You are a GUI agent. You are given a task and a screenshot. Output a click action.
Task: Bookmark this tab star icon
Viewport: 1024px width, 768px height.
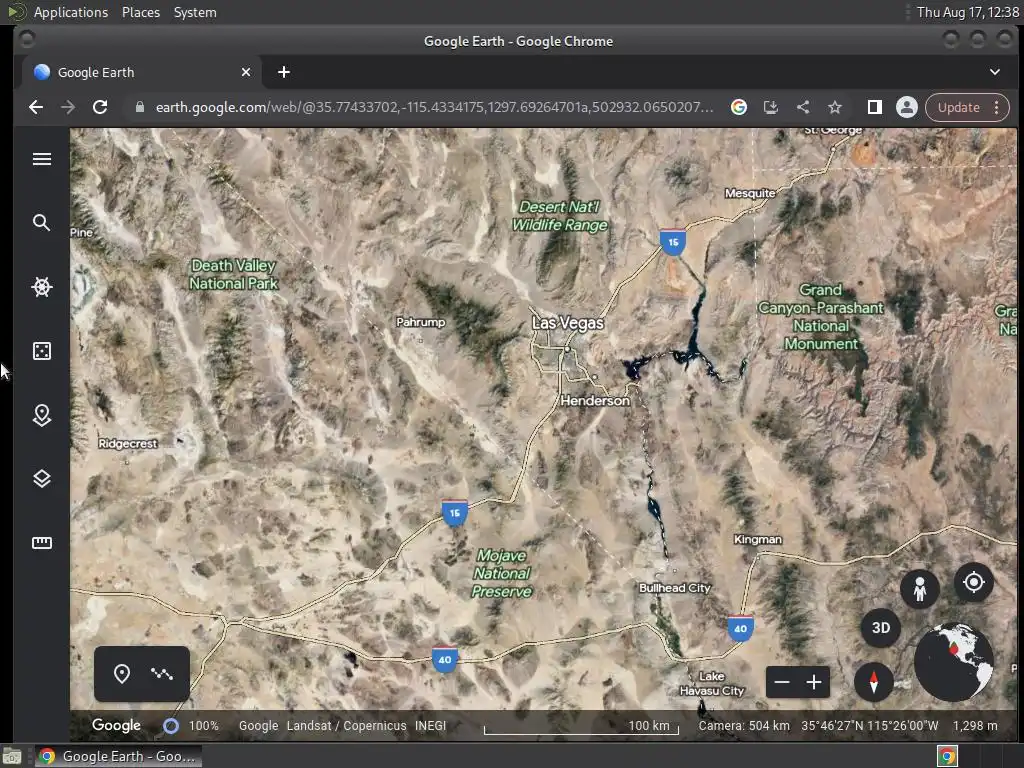click(x=835, y=107)
